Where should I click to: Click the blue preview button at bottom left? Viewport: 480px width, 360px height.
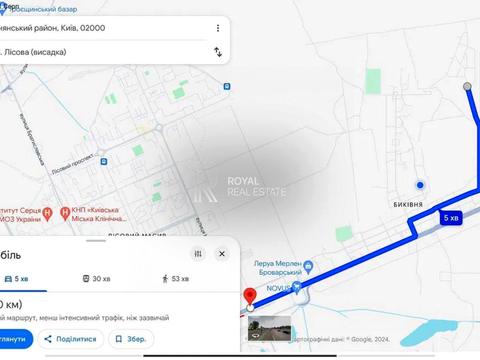(x=15, y=339)
